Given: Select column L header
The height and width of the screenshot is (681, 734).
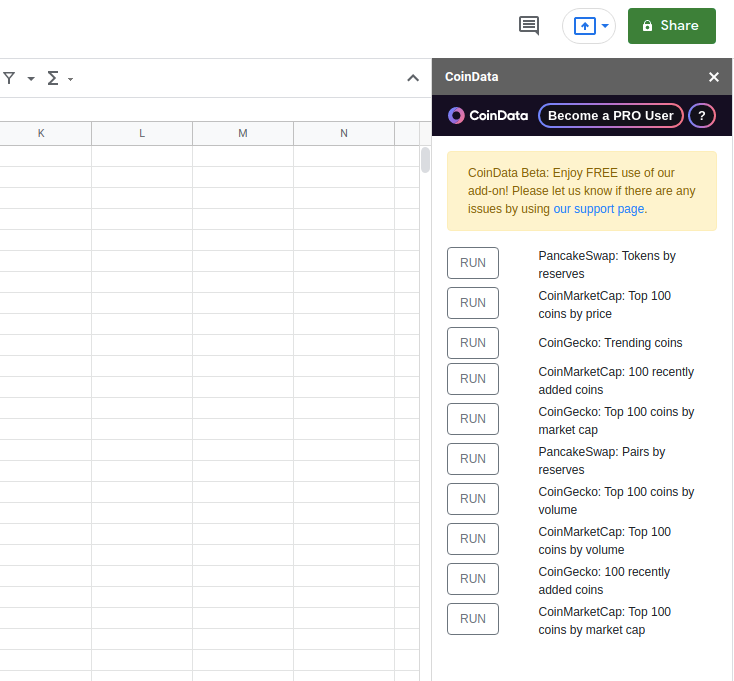Looking at the screenshot, I should (x=142, y=133).
